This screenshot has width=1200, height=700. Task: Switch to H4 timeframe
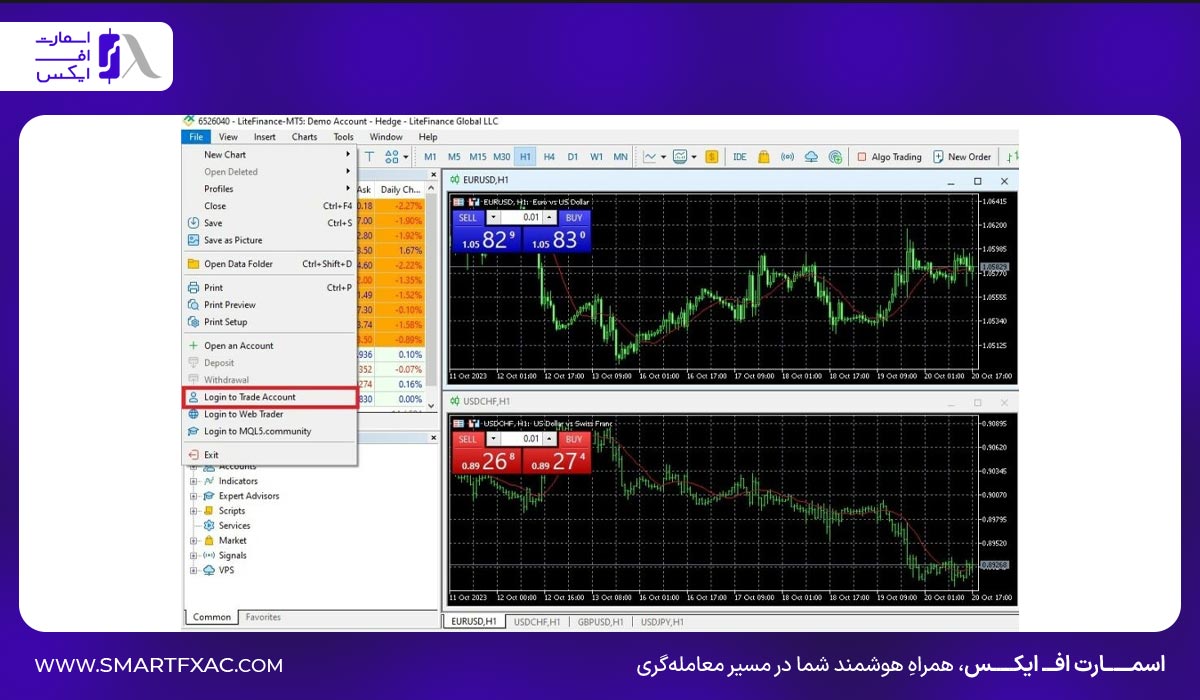549,157
